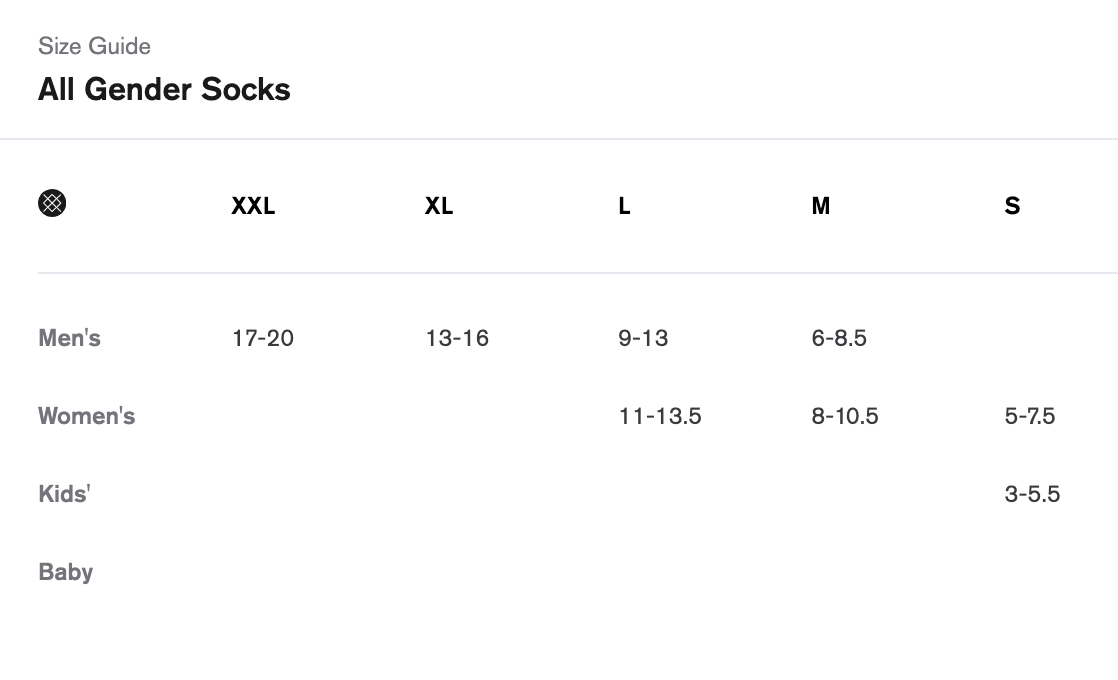Click the Stance logo icon in table header
This screenshot has width=1118, height=680.
(x=52, y=204)
